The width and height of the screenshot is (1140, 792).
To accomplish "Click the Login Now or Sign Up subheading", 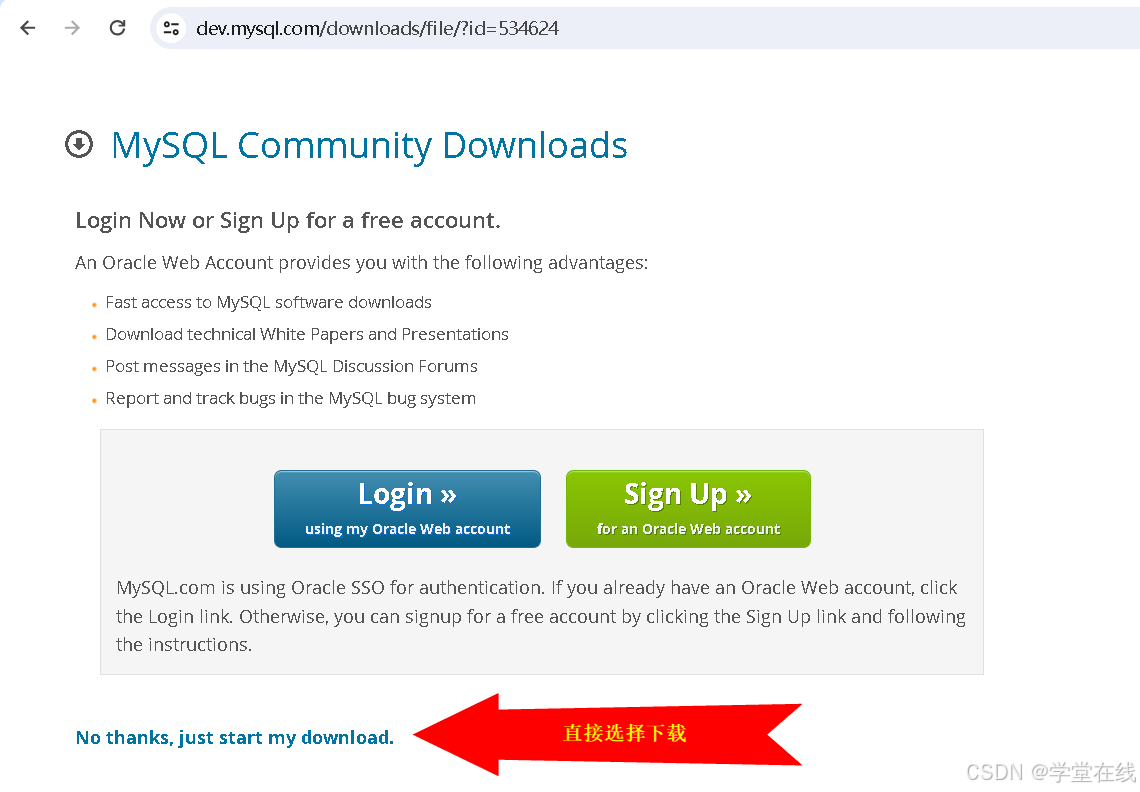I will tap(288, 220).
